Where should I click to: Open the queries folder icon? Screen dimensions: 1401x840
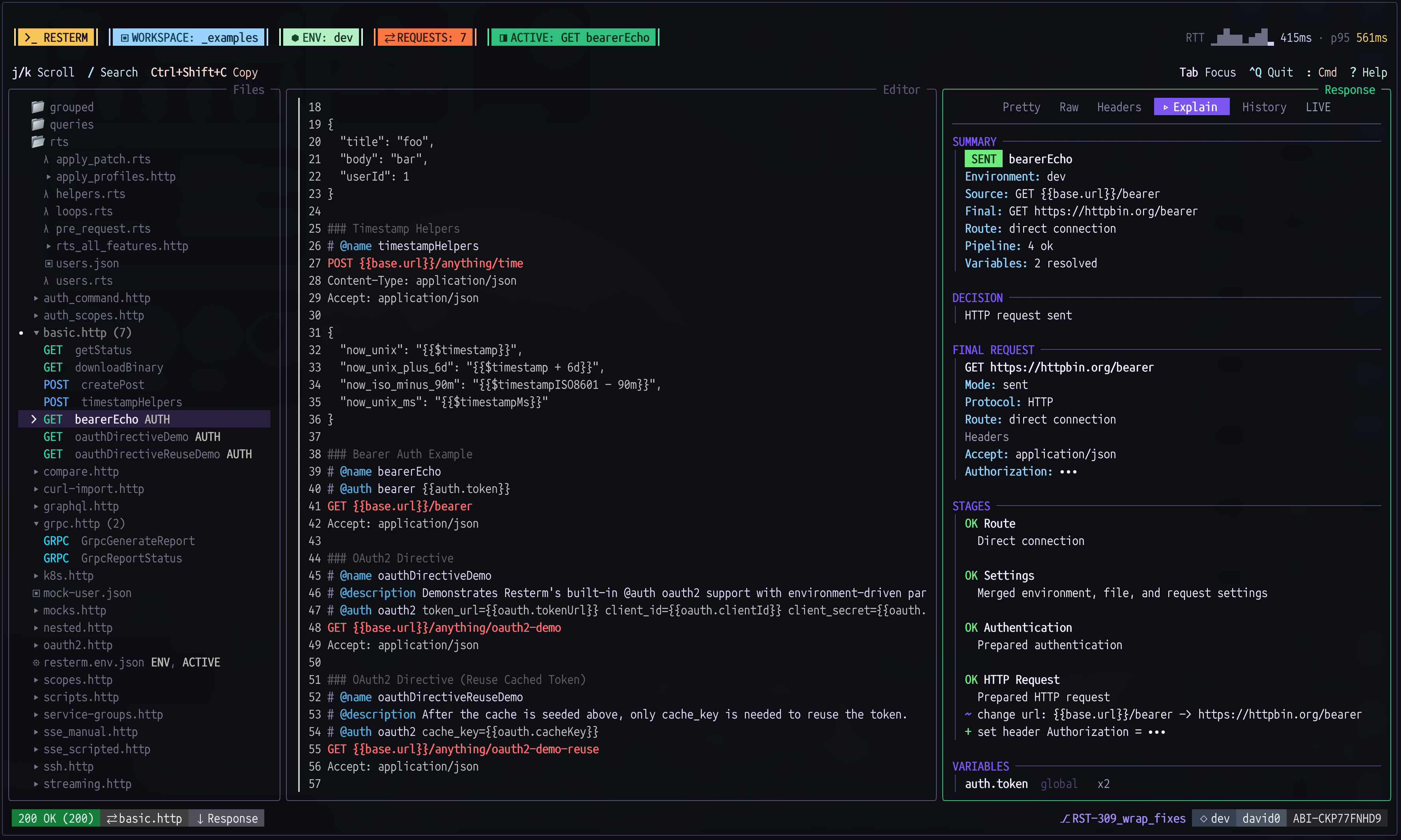tap(38, 124)
